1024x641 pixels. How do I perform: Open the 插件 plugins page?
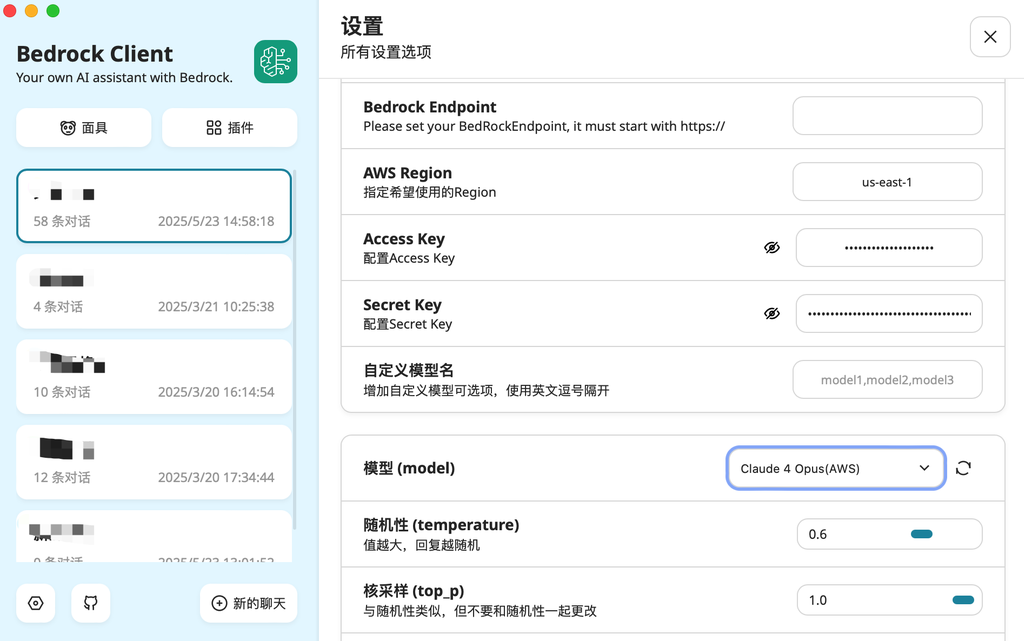click(x=230, y=127)
